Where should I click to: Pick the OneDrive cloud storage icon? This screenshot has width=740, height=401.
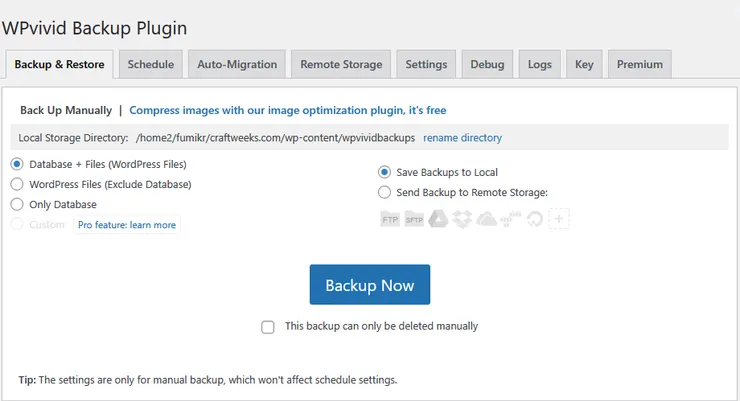click(x=487, y=219)
